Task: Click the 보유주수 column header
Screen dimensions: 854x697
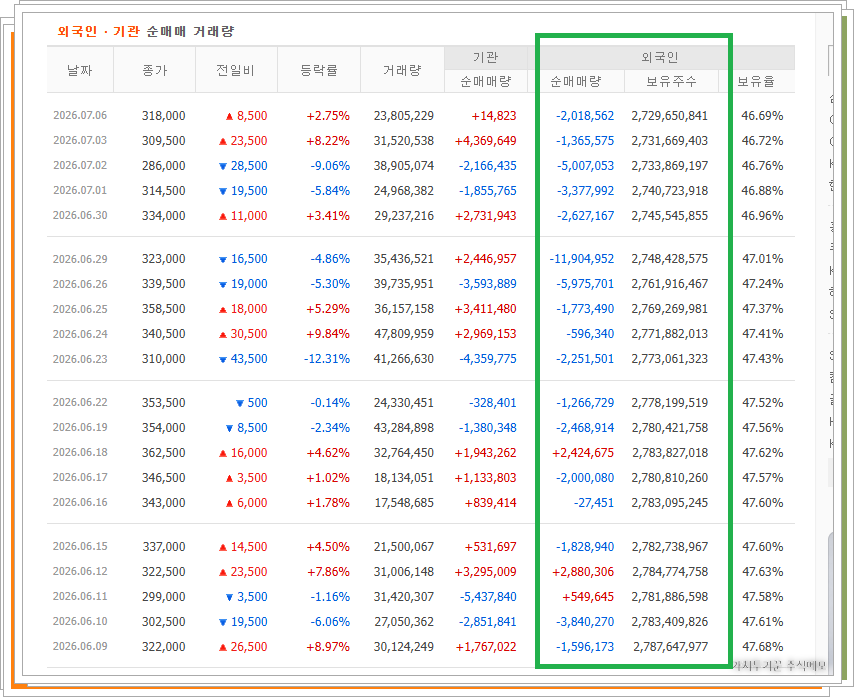Action: pyautogui.click(x=671, y=81)
